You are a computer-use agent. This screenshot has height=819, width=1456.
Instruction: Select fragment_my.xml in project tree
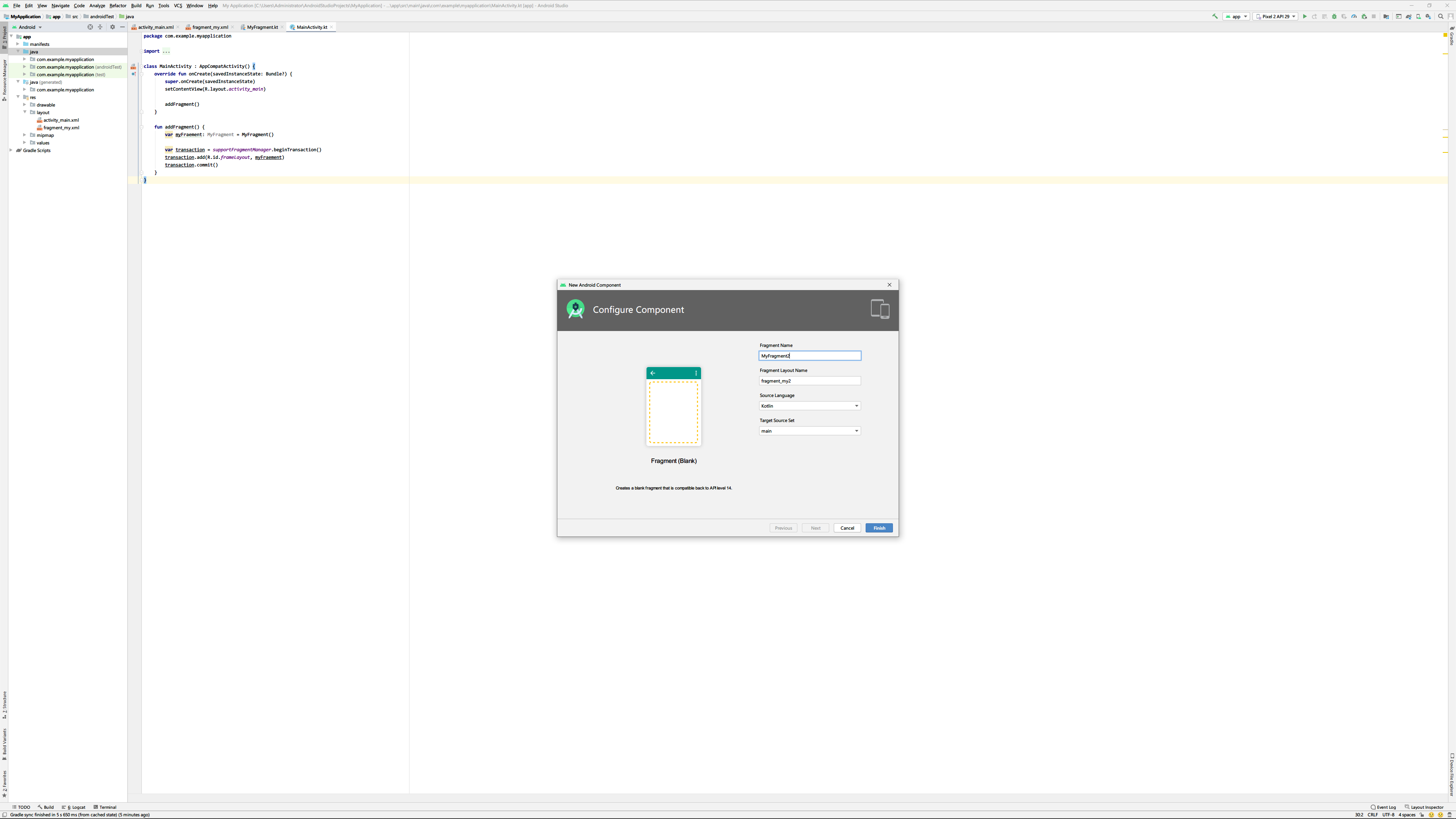coord(61,128)
